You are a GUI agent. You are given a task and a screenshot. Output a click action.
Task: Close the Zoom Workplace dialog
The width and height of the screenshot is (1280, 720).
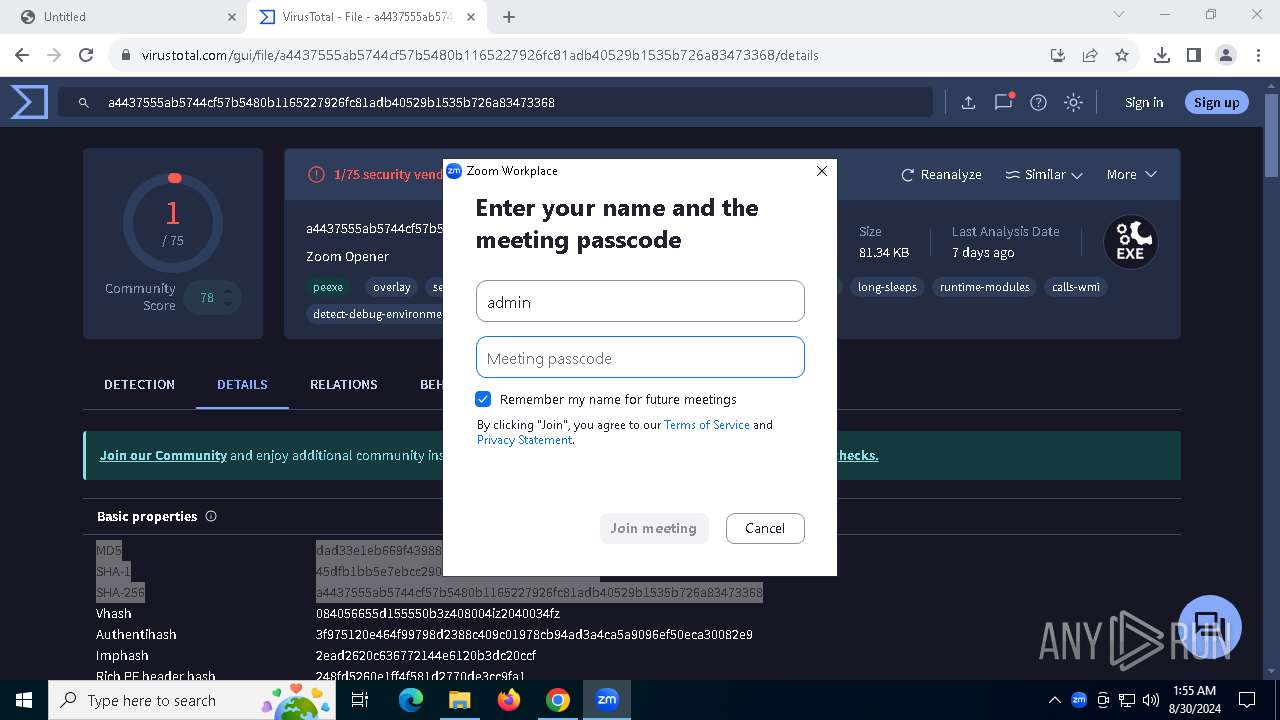click(x=822, y=171)
